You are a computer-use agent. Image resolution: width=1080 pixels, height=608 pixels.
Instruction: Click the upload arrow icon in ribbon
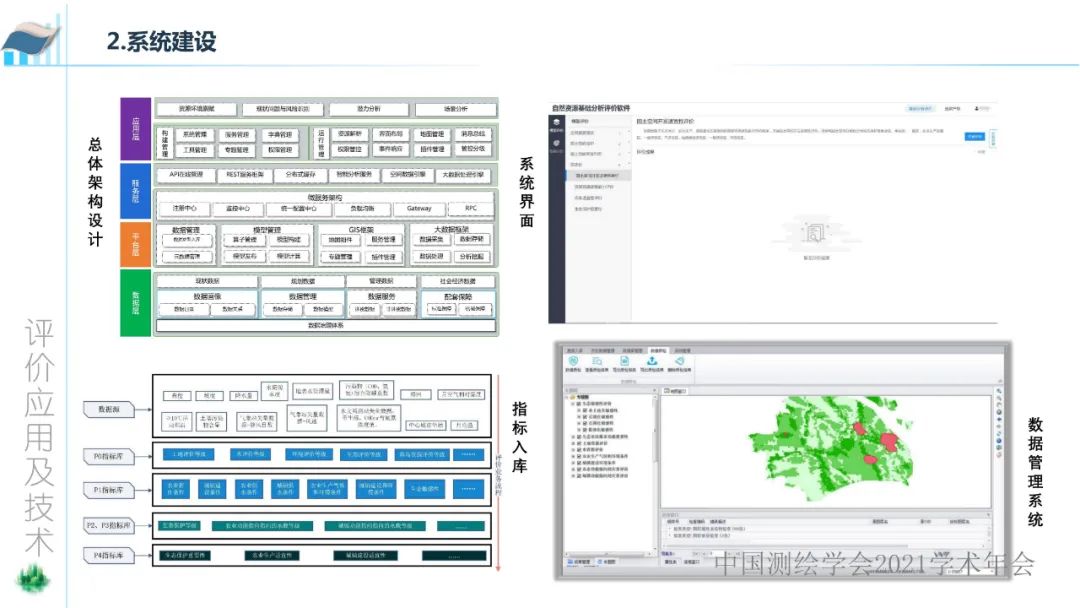652,362
